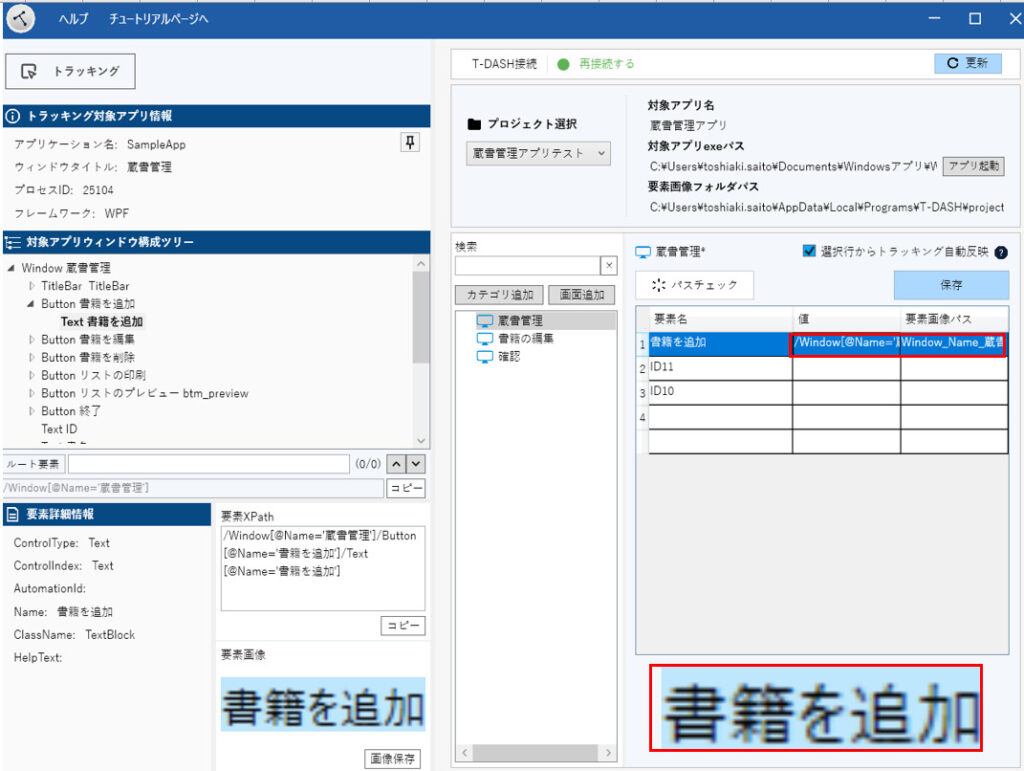This screenshot has height=771, width=1024.
Task: Click the トラッキング button
Action: 71,71
